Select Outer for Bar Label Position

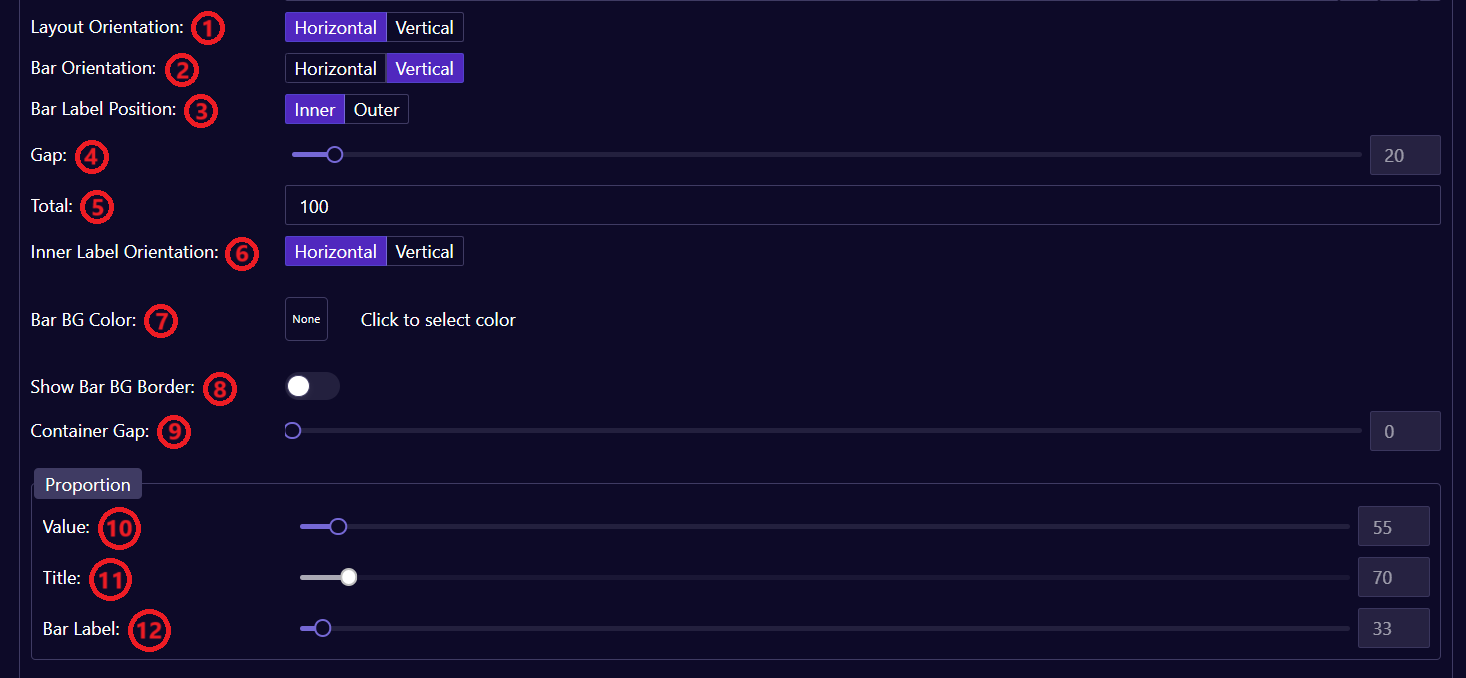click(376, 110)
